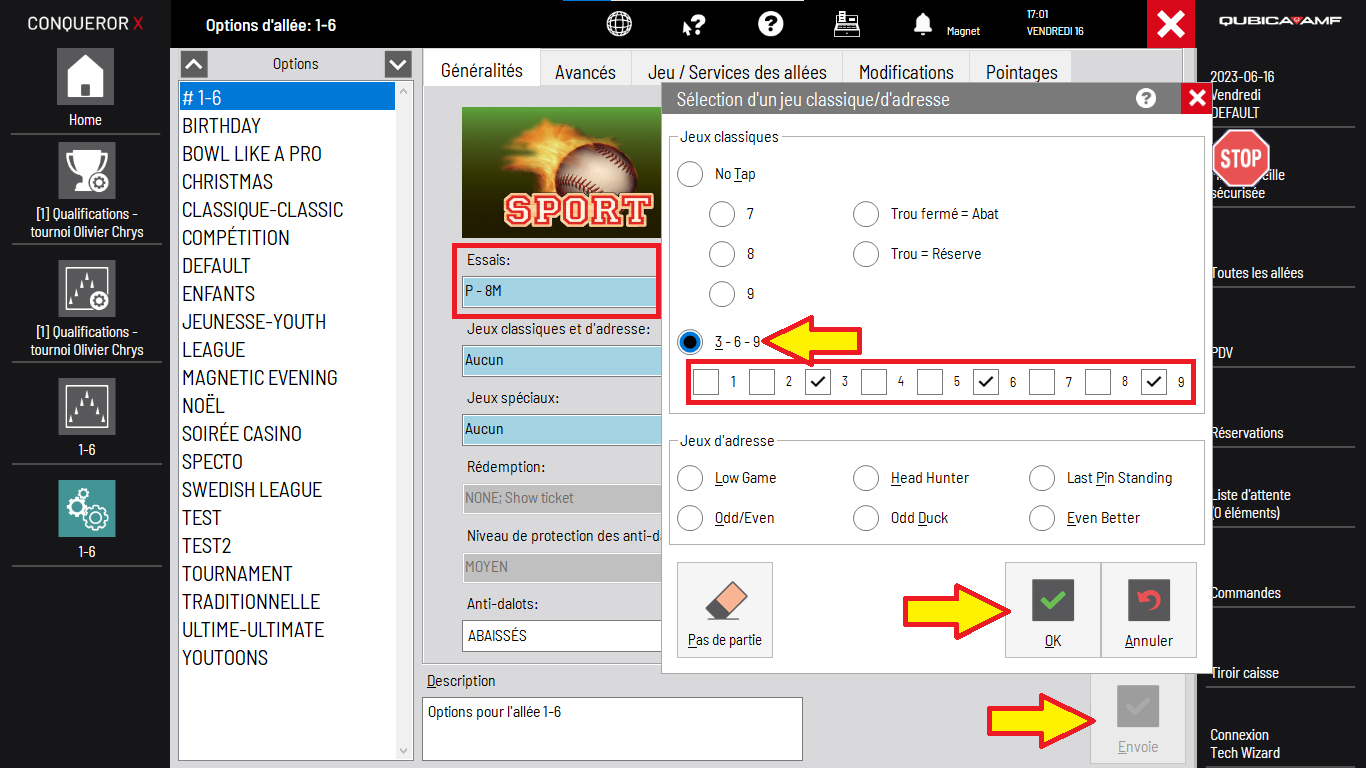
Task: Open Jeux classiques et d'adresse dropdown
Action: coord(560,360)
